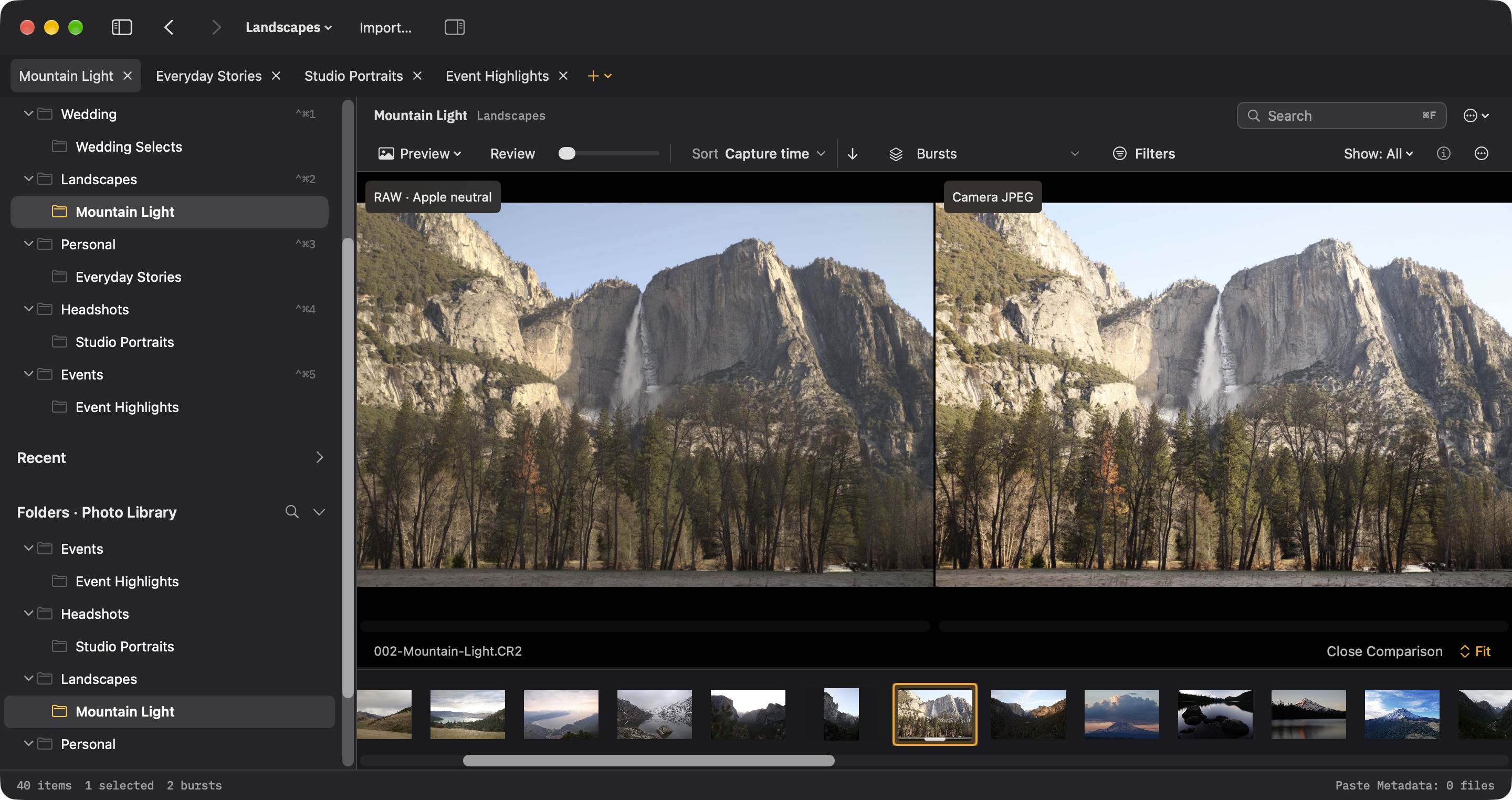
Task: Click the Camera JPEG label
Action: 992,197
